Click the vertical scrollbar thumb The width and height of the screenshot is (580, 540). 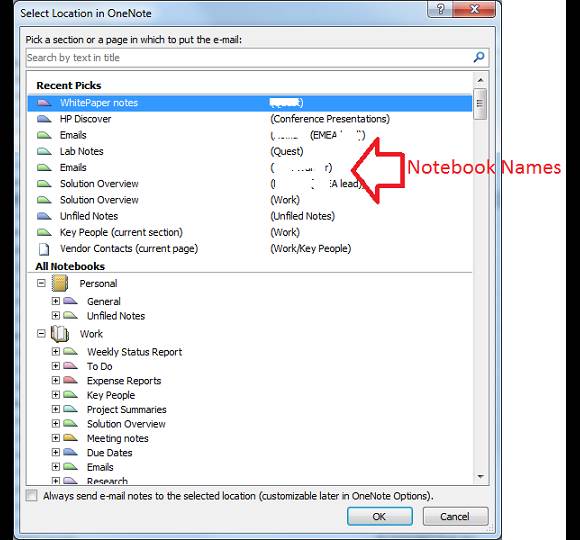coord(480,104)
